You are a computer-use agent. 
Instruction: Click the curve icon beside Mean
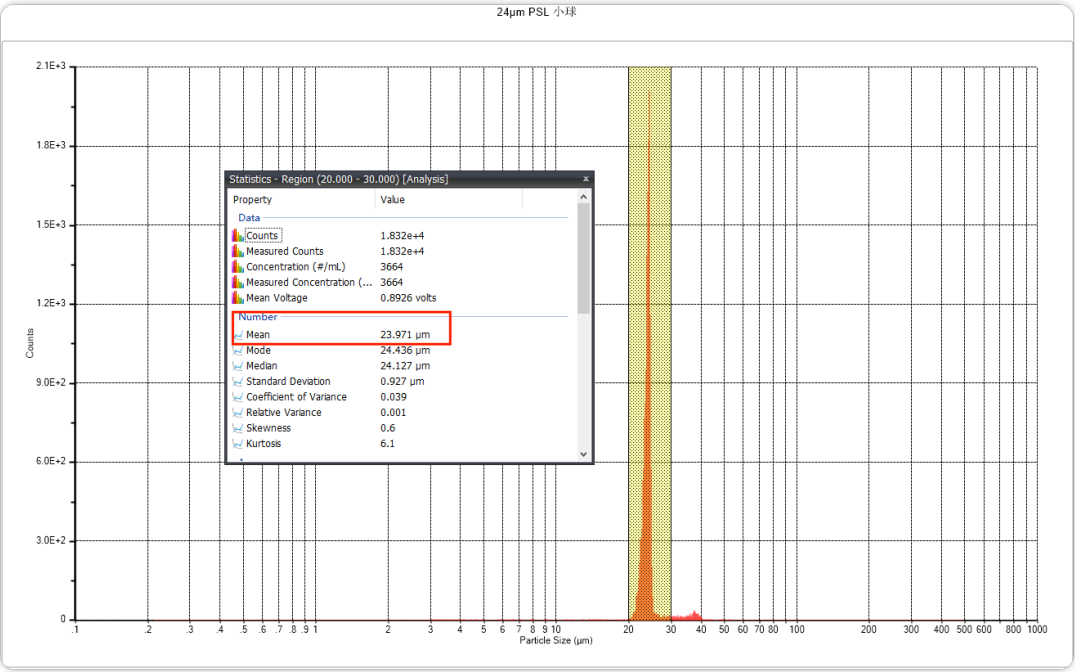pos(238,335)
